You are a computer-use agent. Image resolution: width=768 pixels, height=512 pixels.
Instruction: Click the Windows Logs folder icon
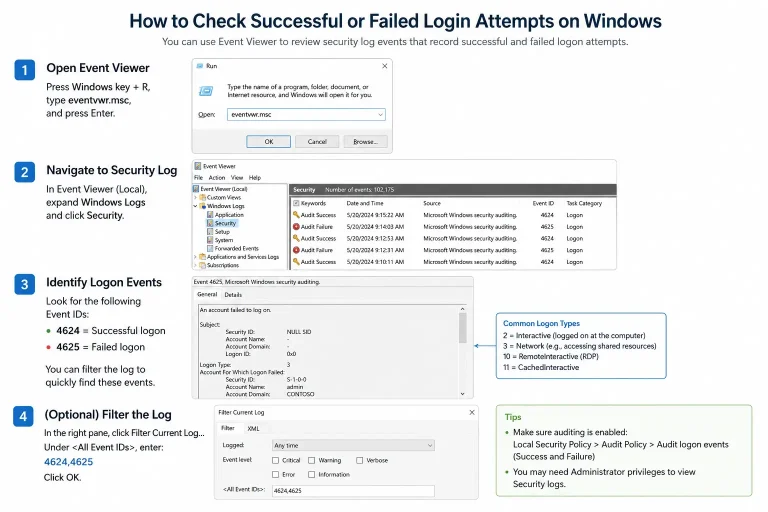tap(202, 206)
